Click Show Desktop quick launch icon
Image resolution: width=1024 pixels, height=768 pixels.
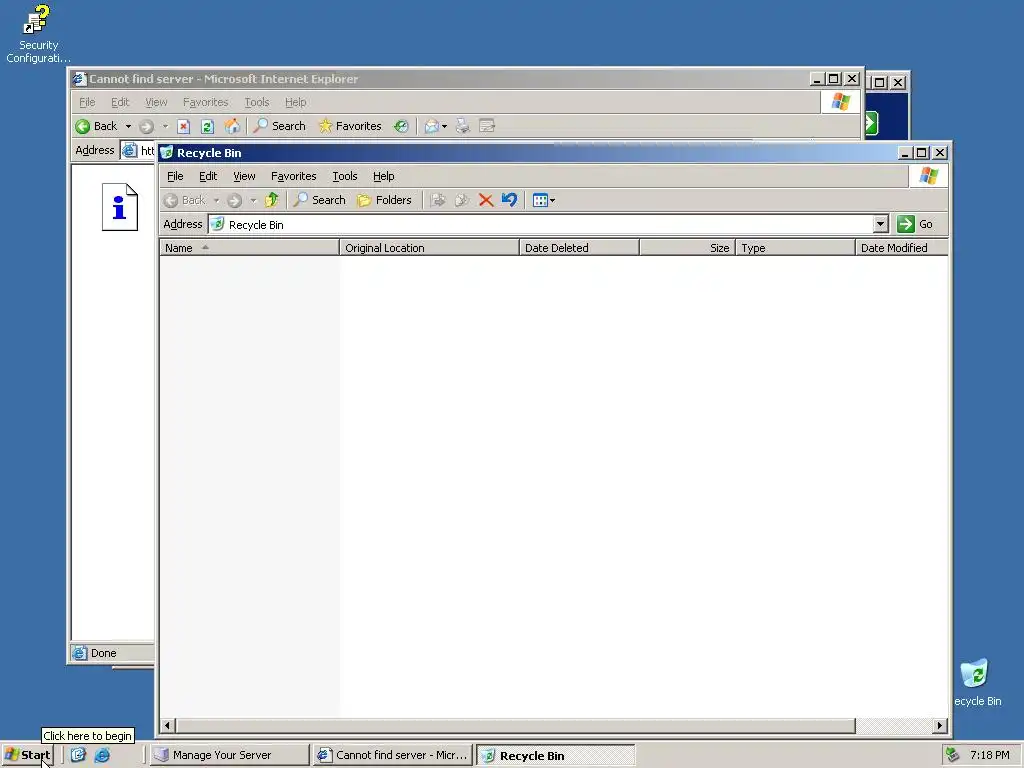78,755
